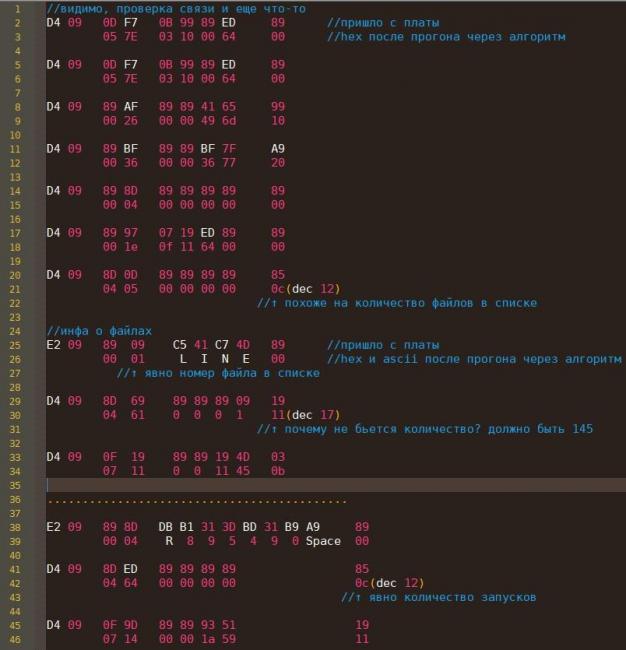Click comment "явно номер файла в списке"
The height and width of the screenshot is (650, 626).
(218, 372)
